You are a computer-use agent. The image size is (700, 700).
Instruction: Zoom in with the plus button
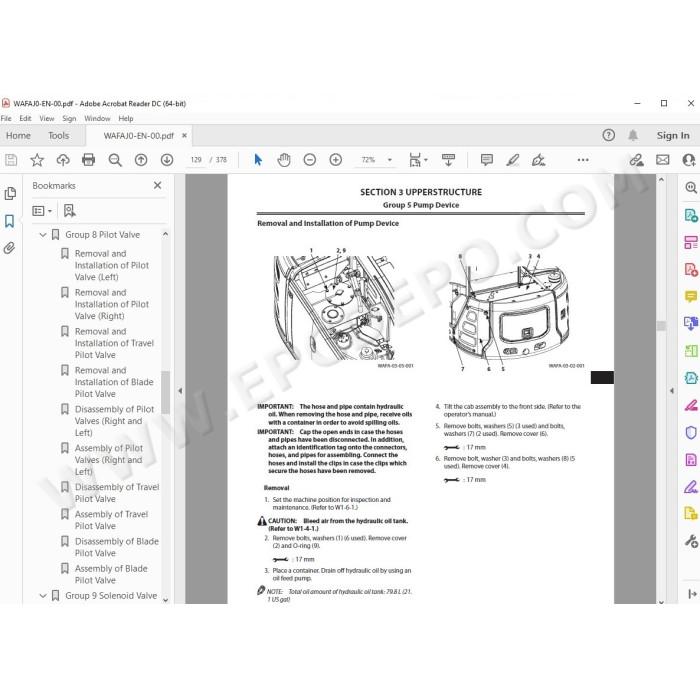(335, 160)
